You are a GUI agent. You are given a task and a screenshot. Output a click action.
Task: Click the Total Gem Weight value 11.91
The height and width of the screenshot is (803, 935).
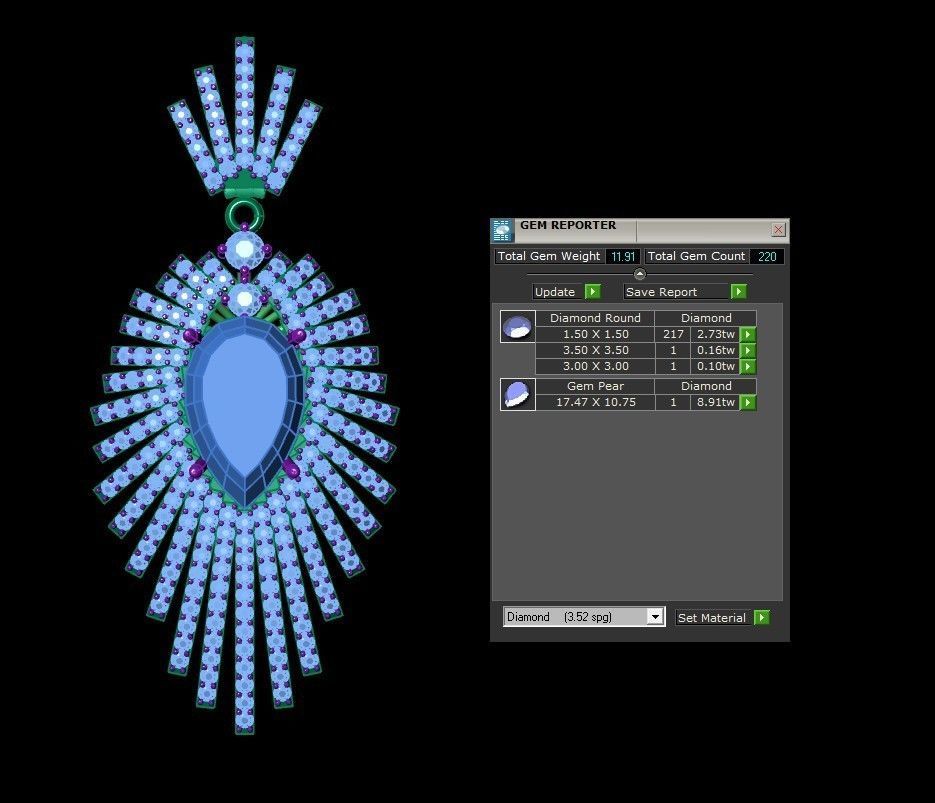pos(623,256)
